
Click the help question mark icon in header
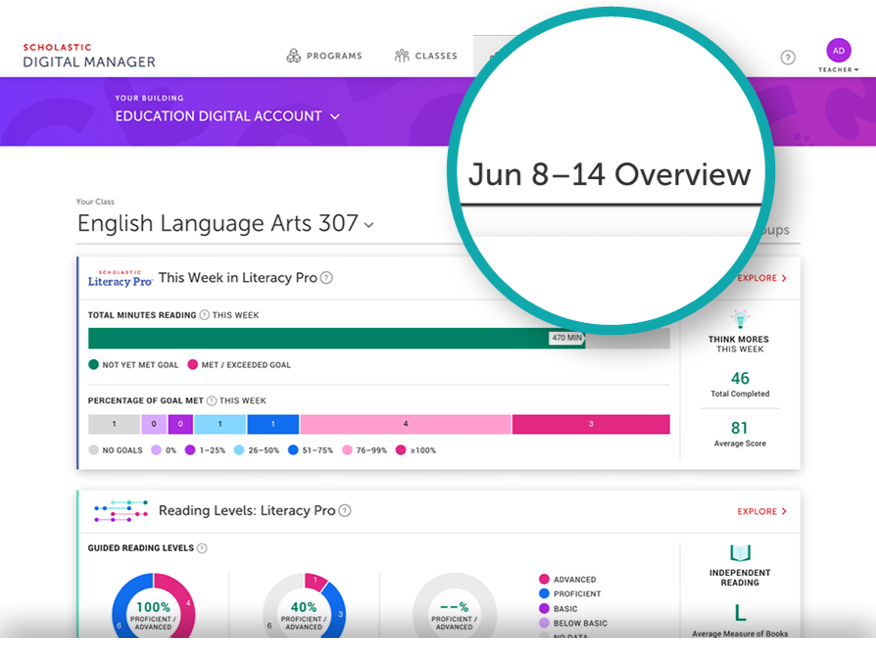coord(787,57)
